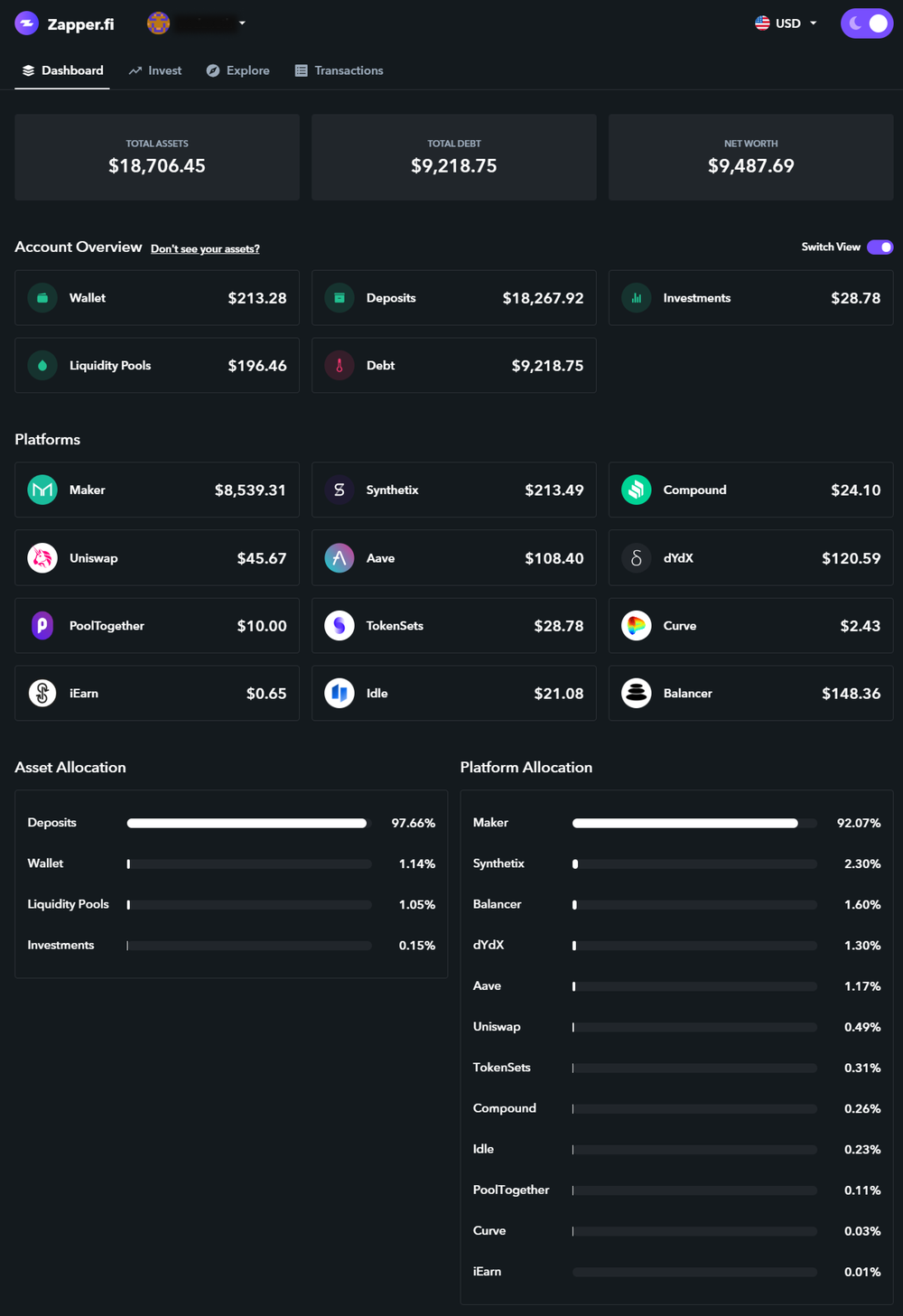Open the Deposits $18,267.92 card
The height and width of the screenshot is (1316, 903).
(454, 298)
